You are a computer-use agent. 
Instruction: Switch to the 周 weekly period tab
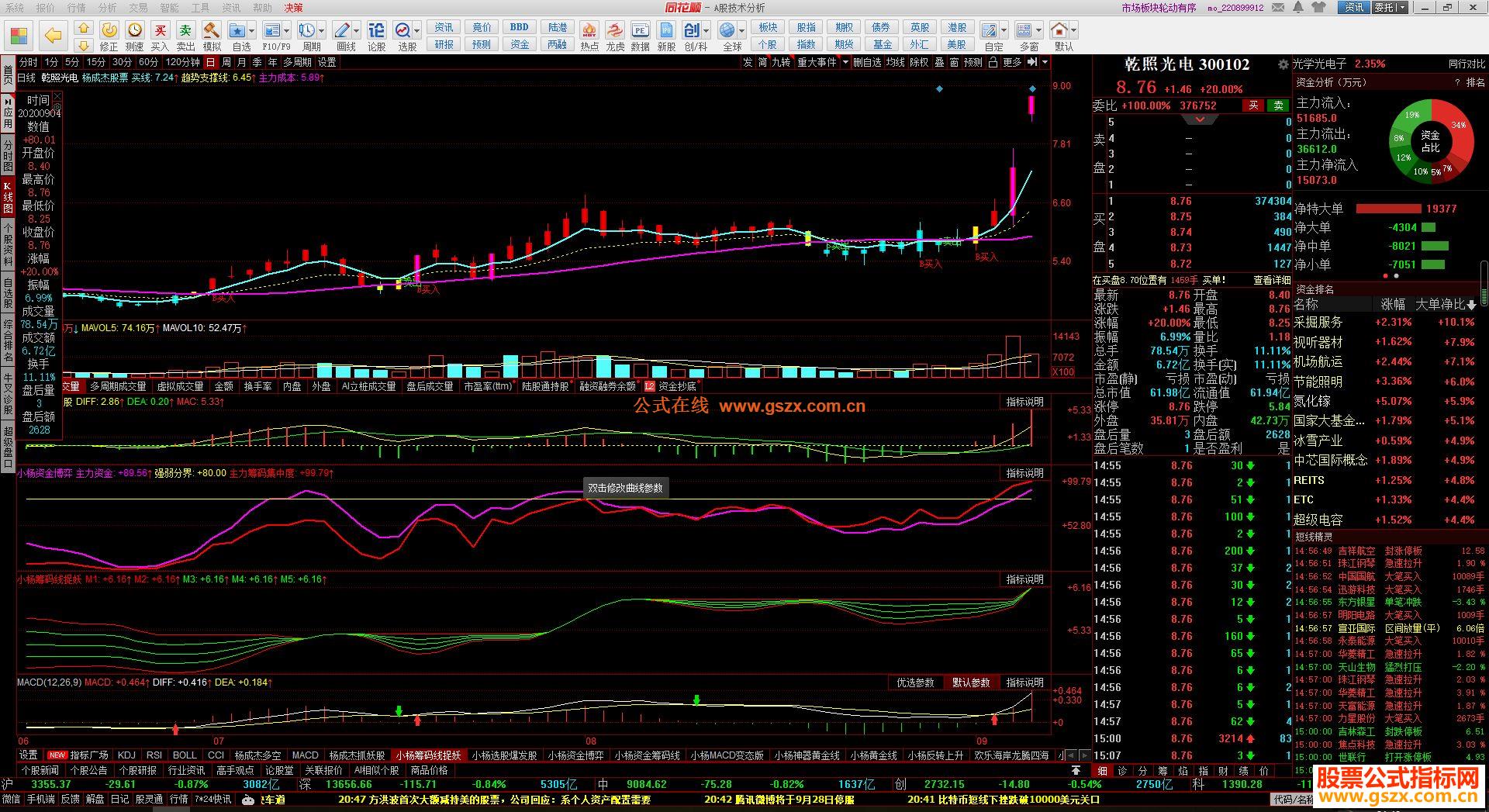(x=226, y=62)
